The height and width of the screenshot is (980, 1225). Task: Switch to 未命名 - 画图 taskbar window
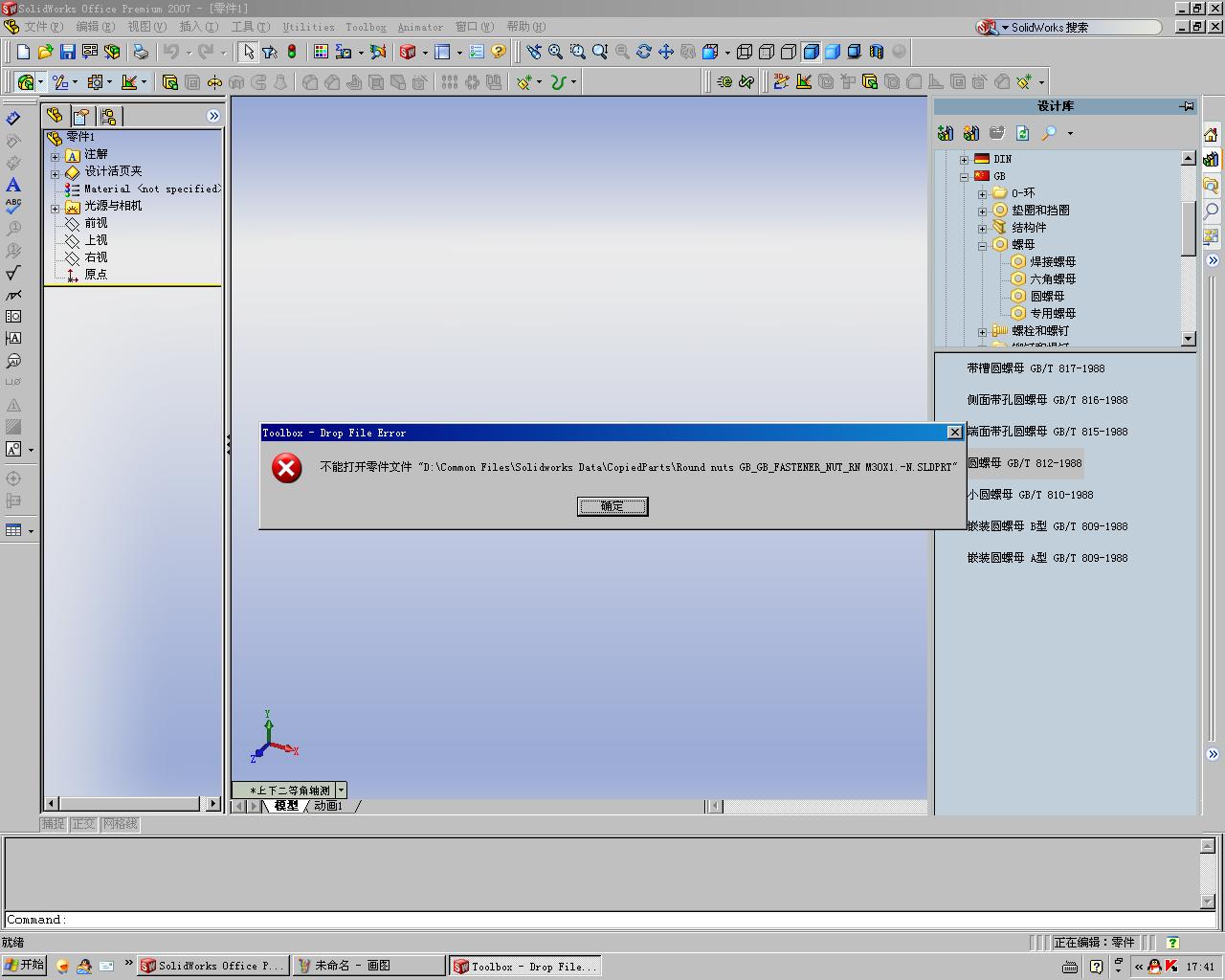tap(369, 966)
